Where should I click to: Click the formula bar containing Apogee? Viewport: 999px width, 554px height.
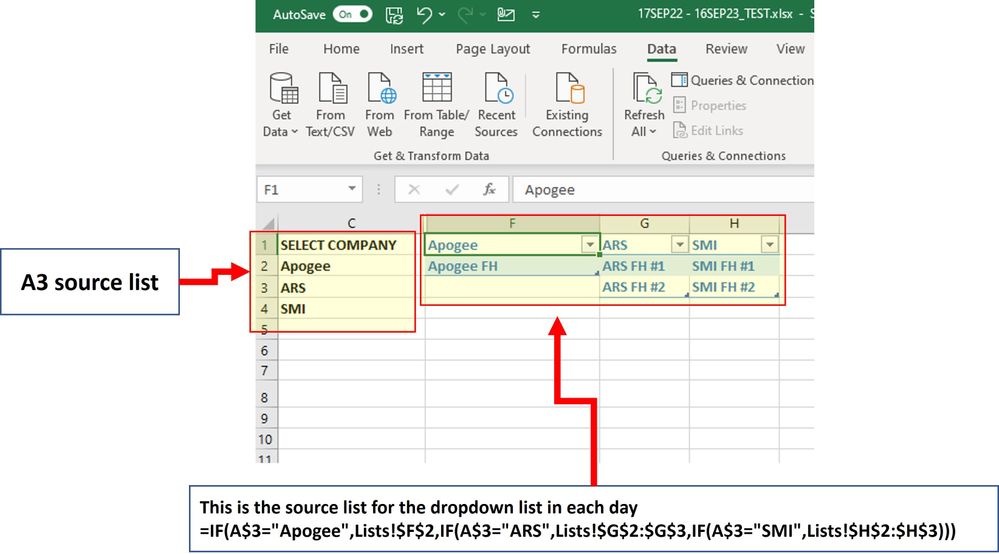tap(663, 189)
